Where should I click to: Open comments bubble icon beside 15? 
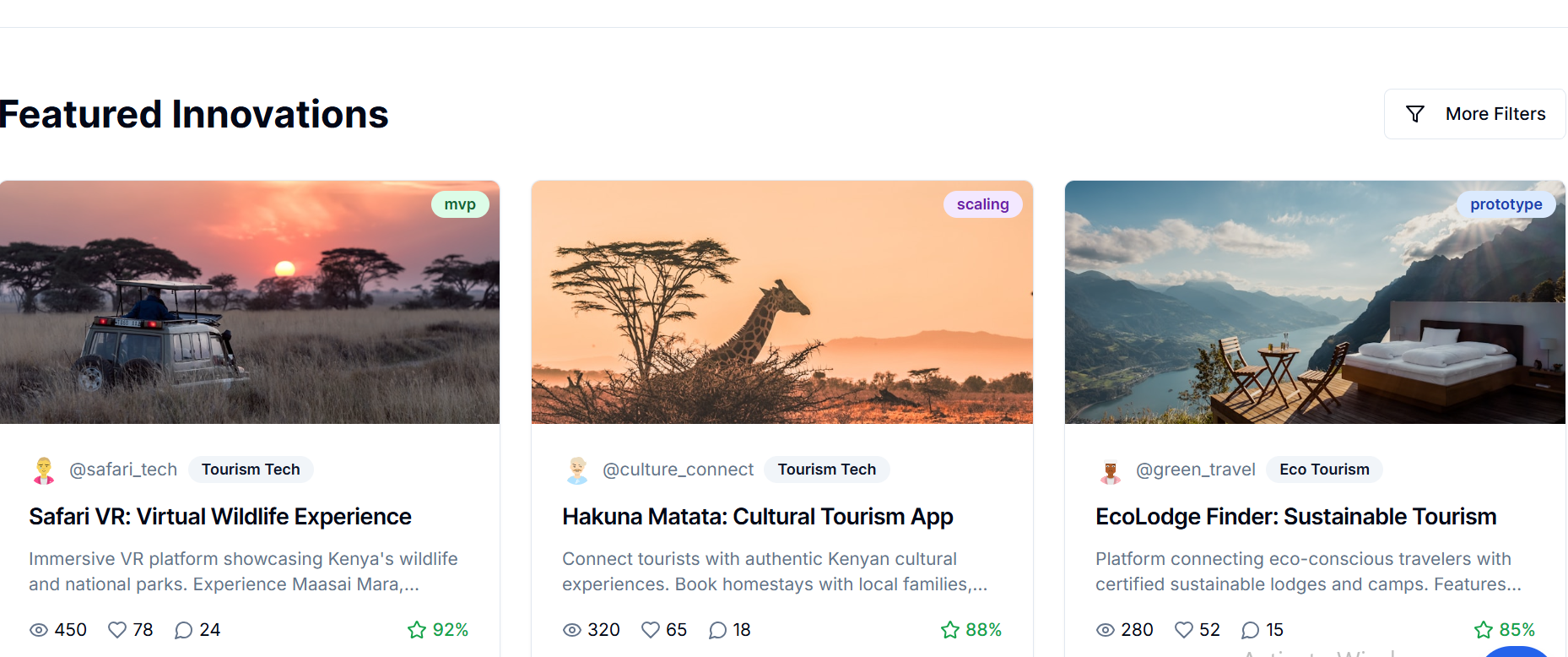tap(1251, 630)
